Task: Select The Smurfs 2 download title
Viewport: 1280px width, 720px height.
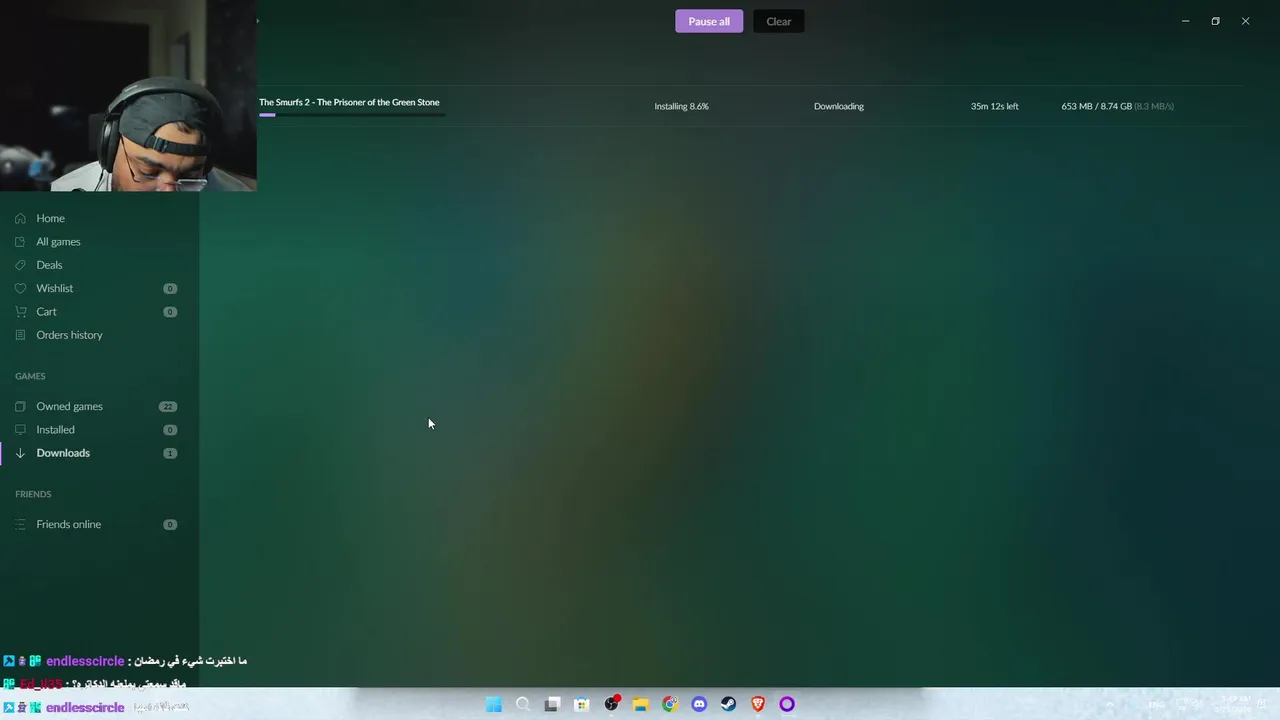Action: click(x=349, y=102)
